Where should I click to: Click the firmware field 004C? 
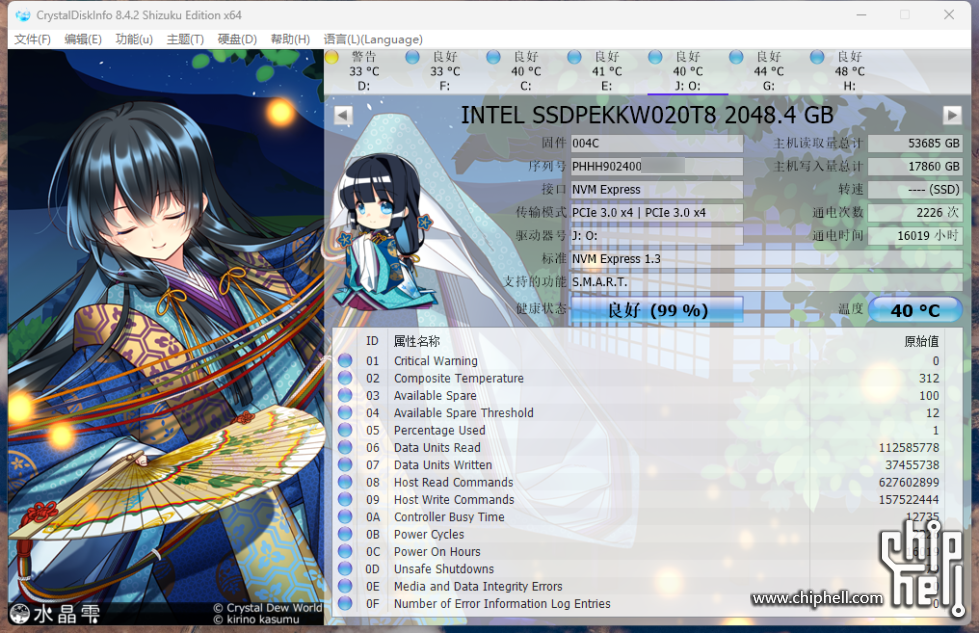point(657,143)
